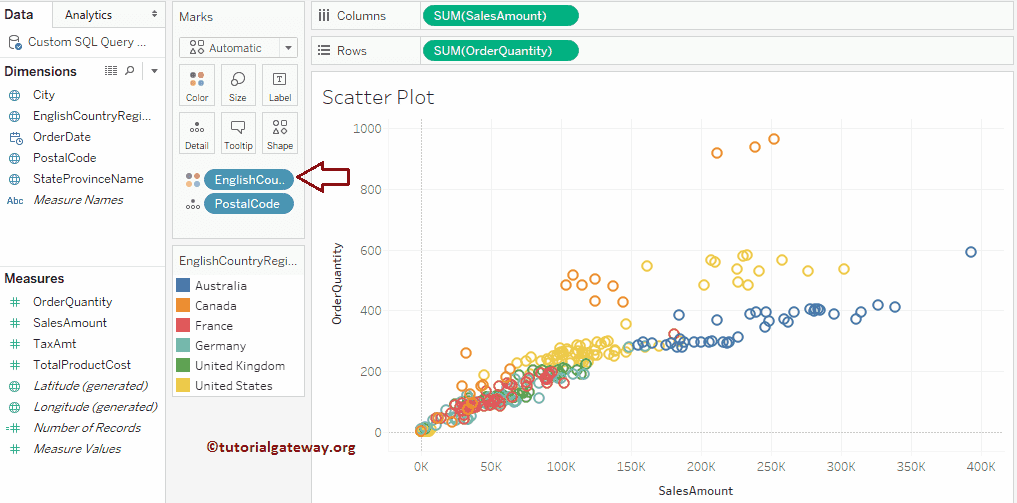Click the TotalProductCost measure field
Viewport: 1017px width, 503px height.
coord(82,365)
